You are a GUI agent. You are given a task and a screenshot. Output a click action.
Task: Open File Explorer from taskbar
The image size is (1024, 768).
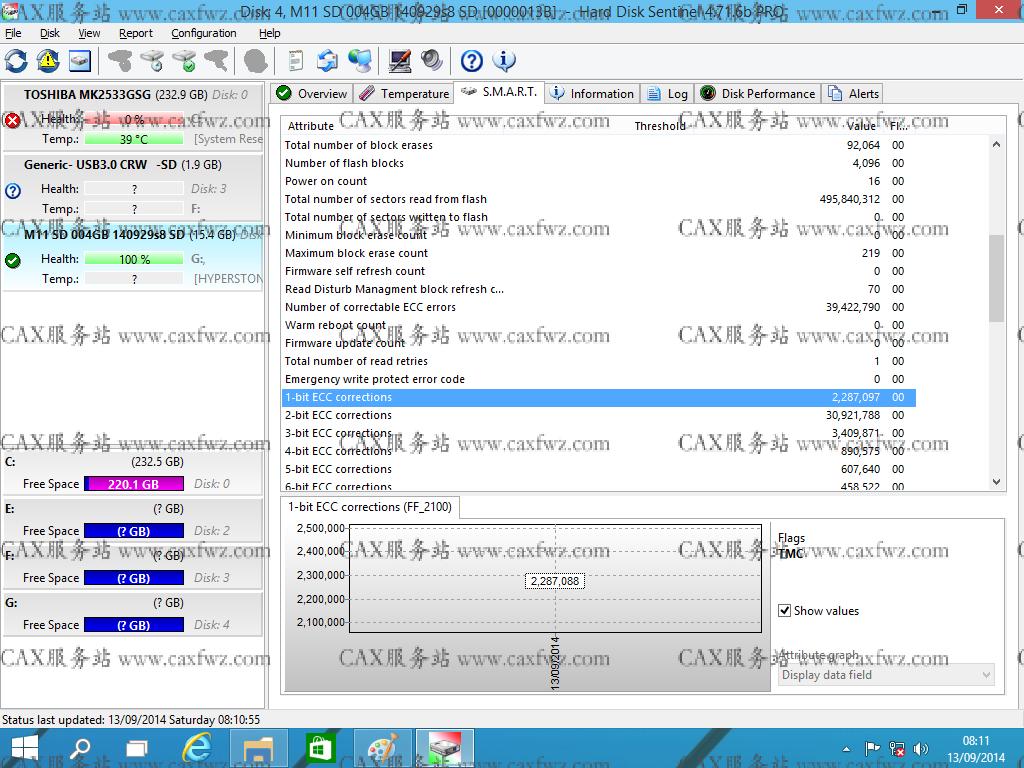click(x=259, y=748)
